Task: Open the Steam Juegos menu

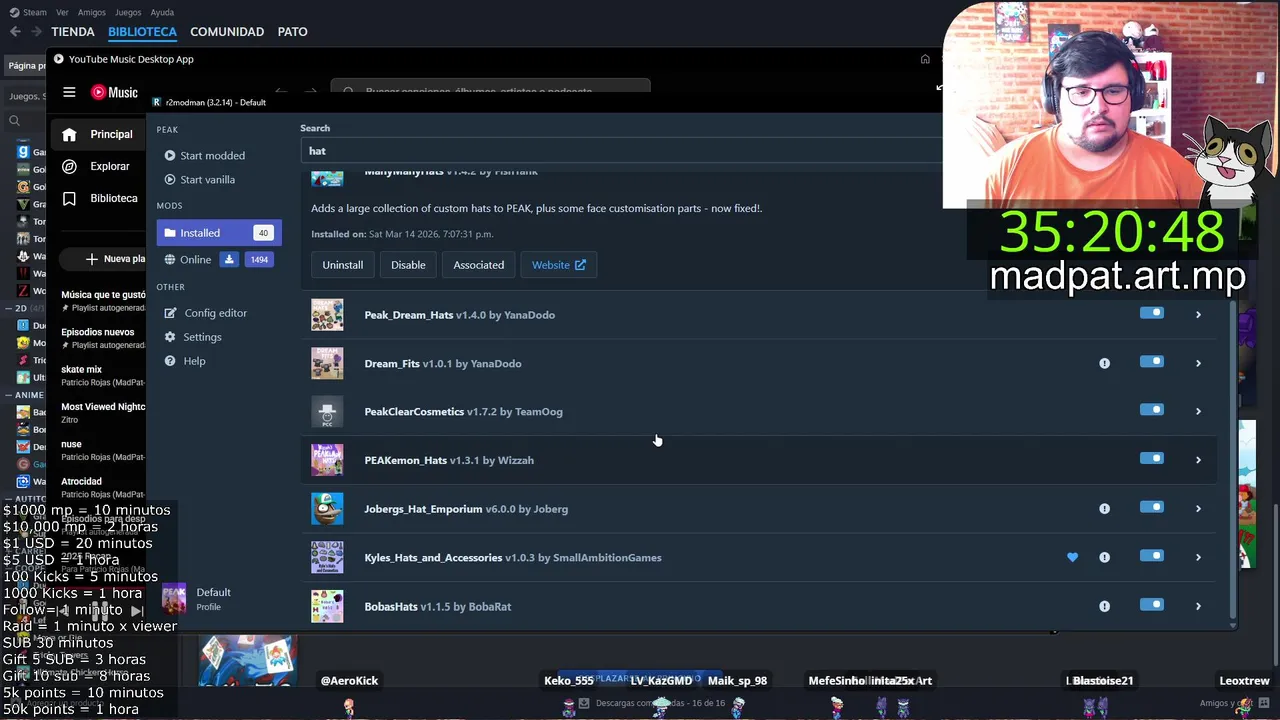Action: point(128,12)
